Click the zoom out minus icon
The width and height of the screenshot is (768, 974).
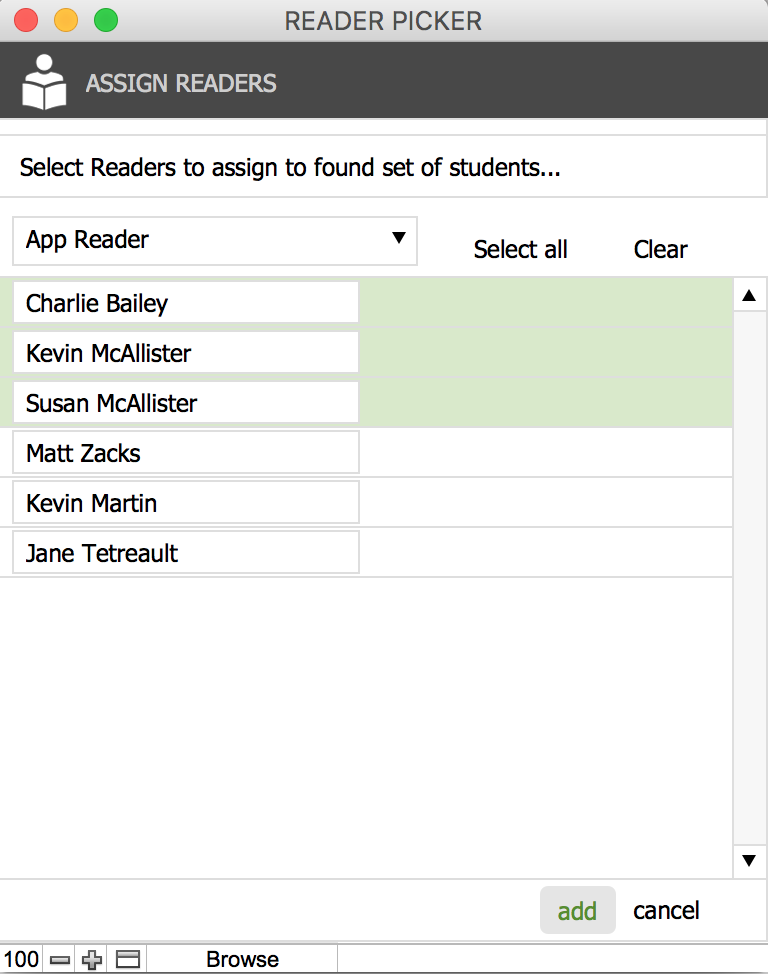[x=60, y=960]
